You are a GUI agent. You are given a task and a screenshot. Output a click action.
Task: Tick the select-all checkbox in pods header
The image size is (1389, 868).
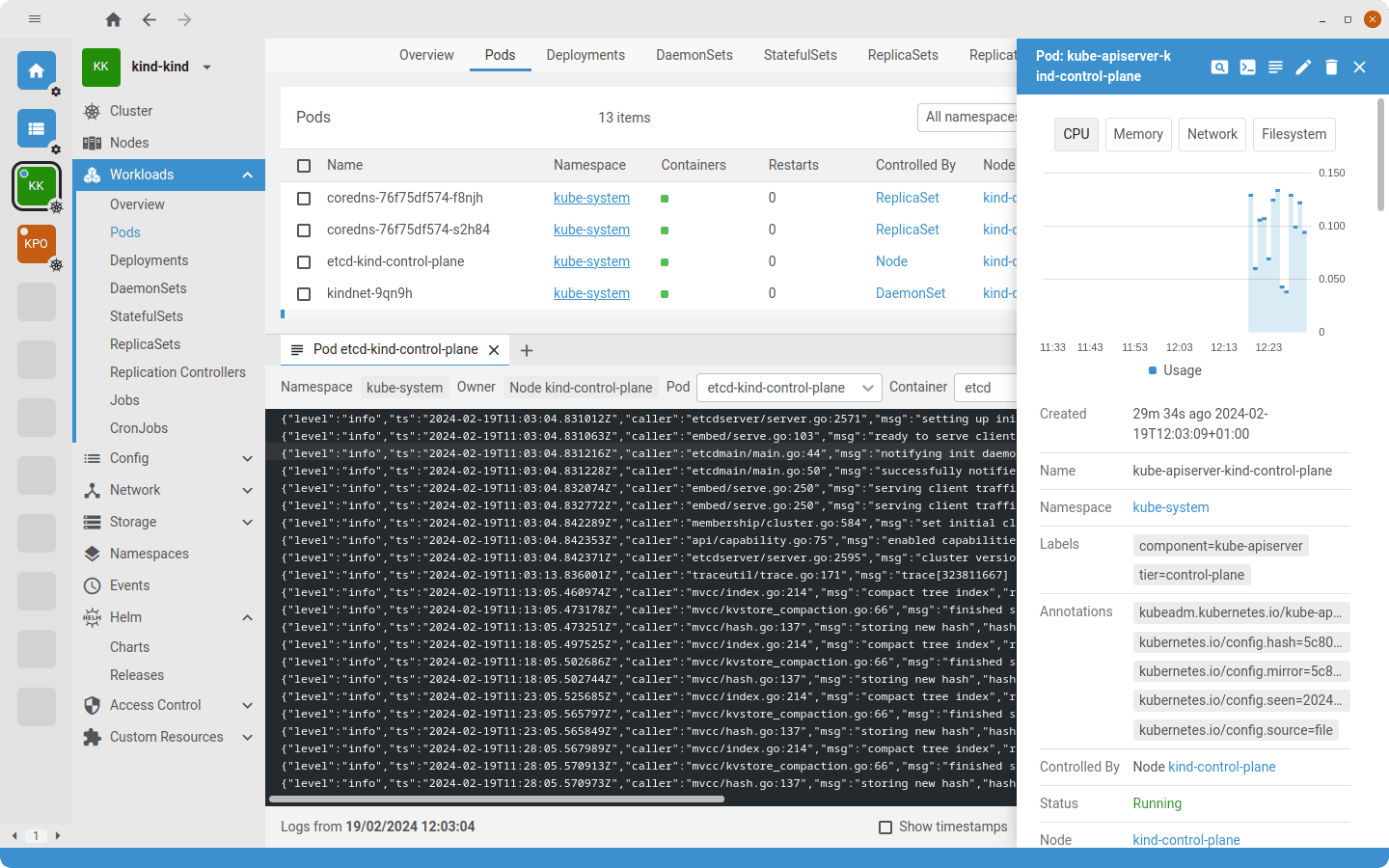pyautogui.click(x=304, y=166)
